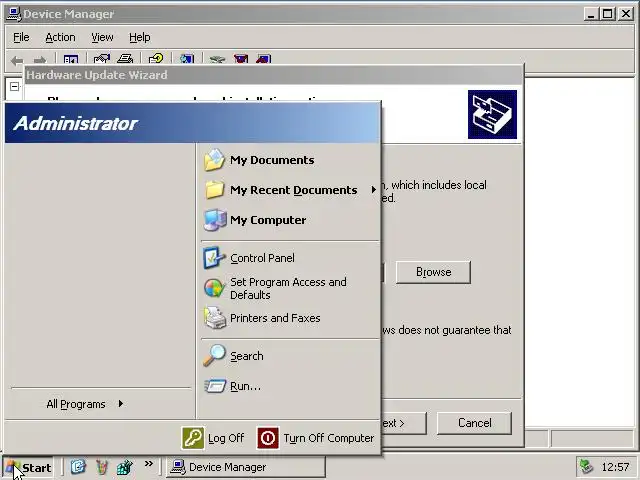Click the red Turn Off Computer icon
The width and height of the screenshot is (640, 480).
pyautogui.click(x=268, y=438)
